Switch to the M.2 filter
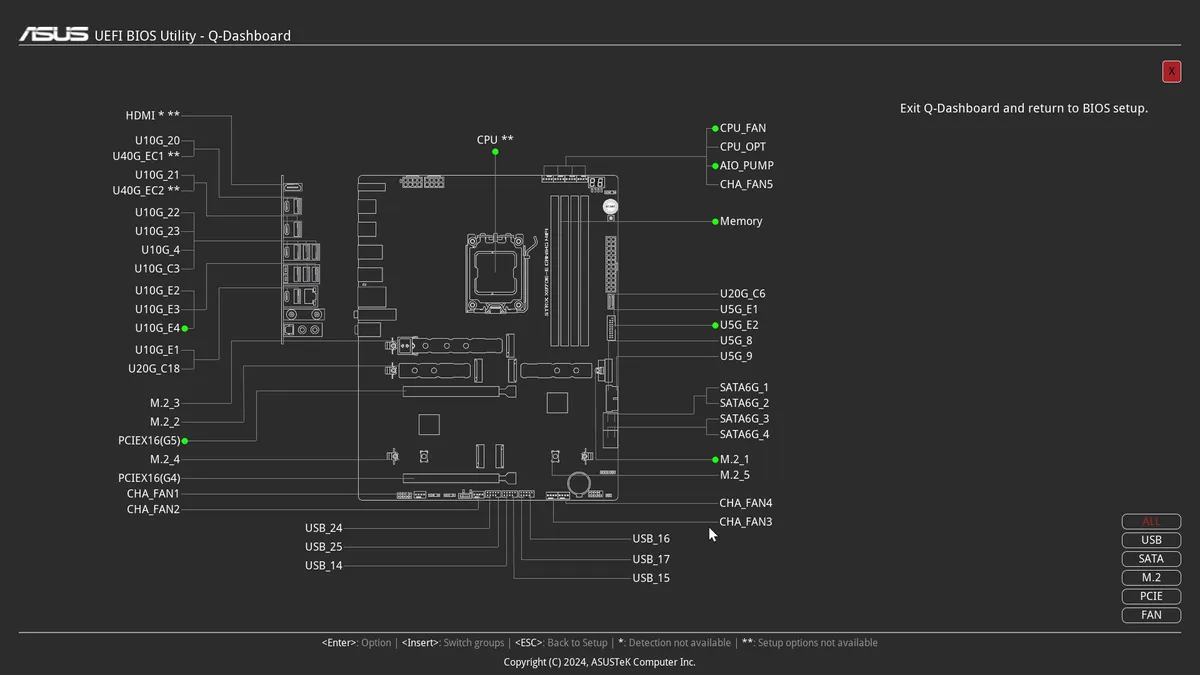1200x675 pixels. tap(1151, 578)
